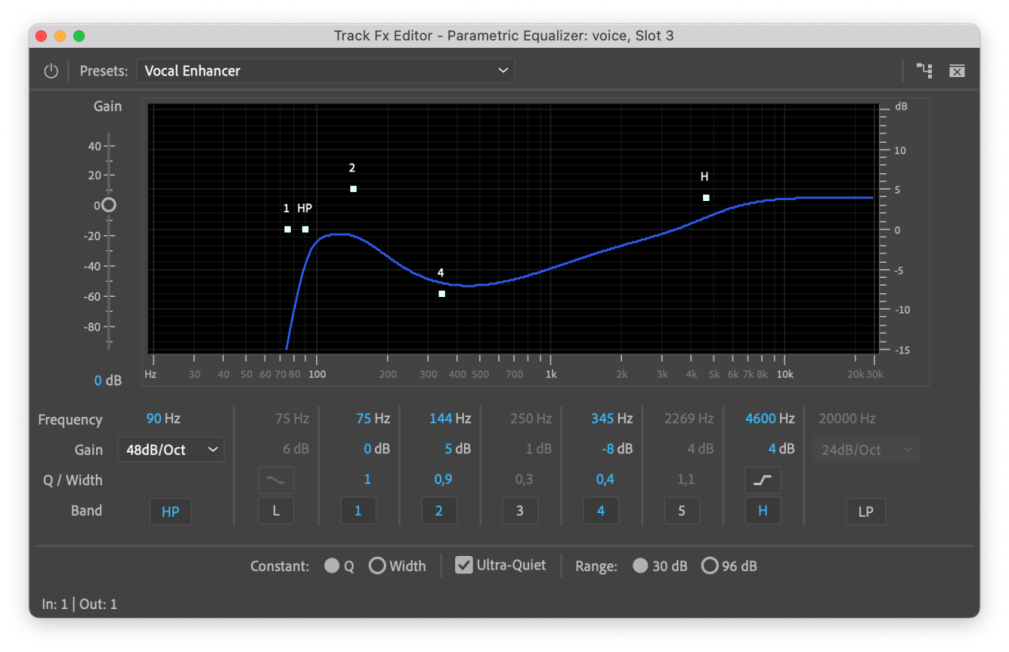Choose the 96 dB range option
This screenshot has width=1009, height=652.
[710, 566]
